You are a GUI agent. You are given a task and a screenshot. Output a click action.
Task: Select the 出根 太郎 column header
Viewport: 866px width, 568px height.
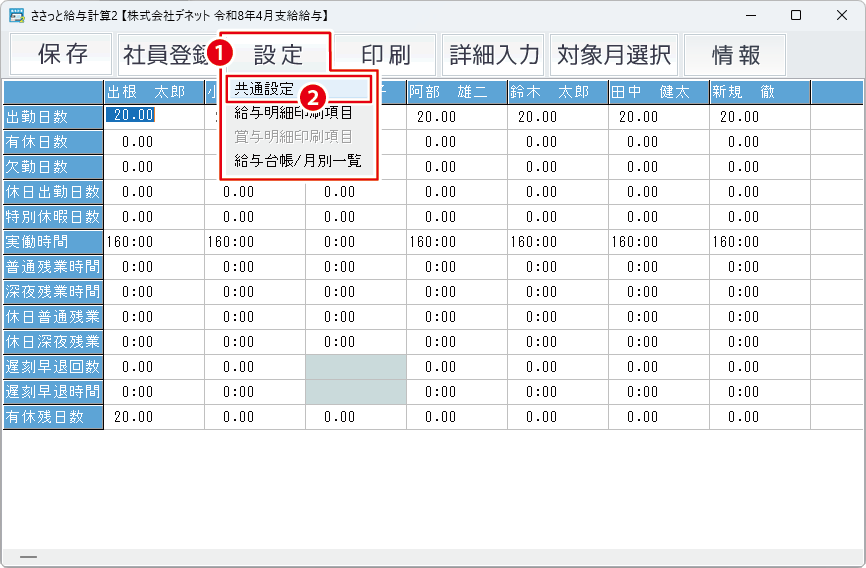coord(154,92)
